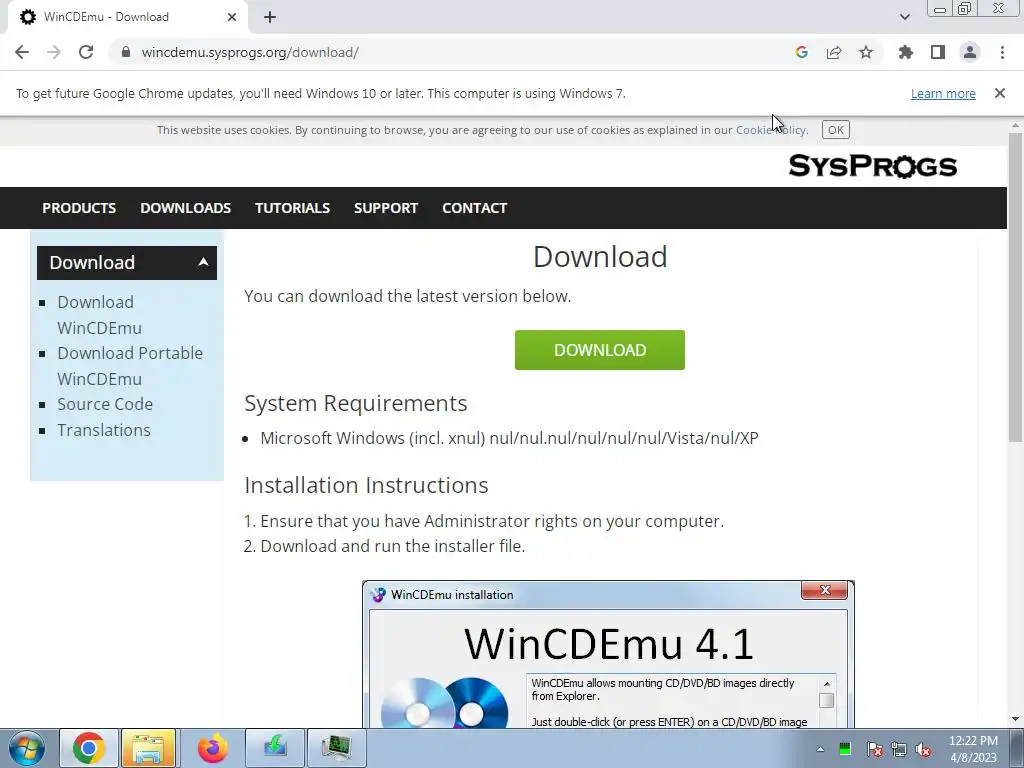Click the green-arrow installer taskbar icon
The width and height of the screenshot is (1024, 768).
tap(275, 748)
